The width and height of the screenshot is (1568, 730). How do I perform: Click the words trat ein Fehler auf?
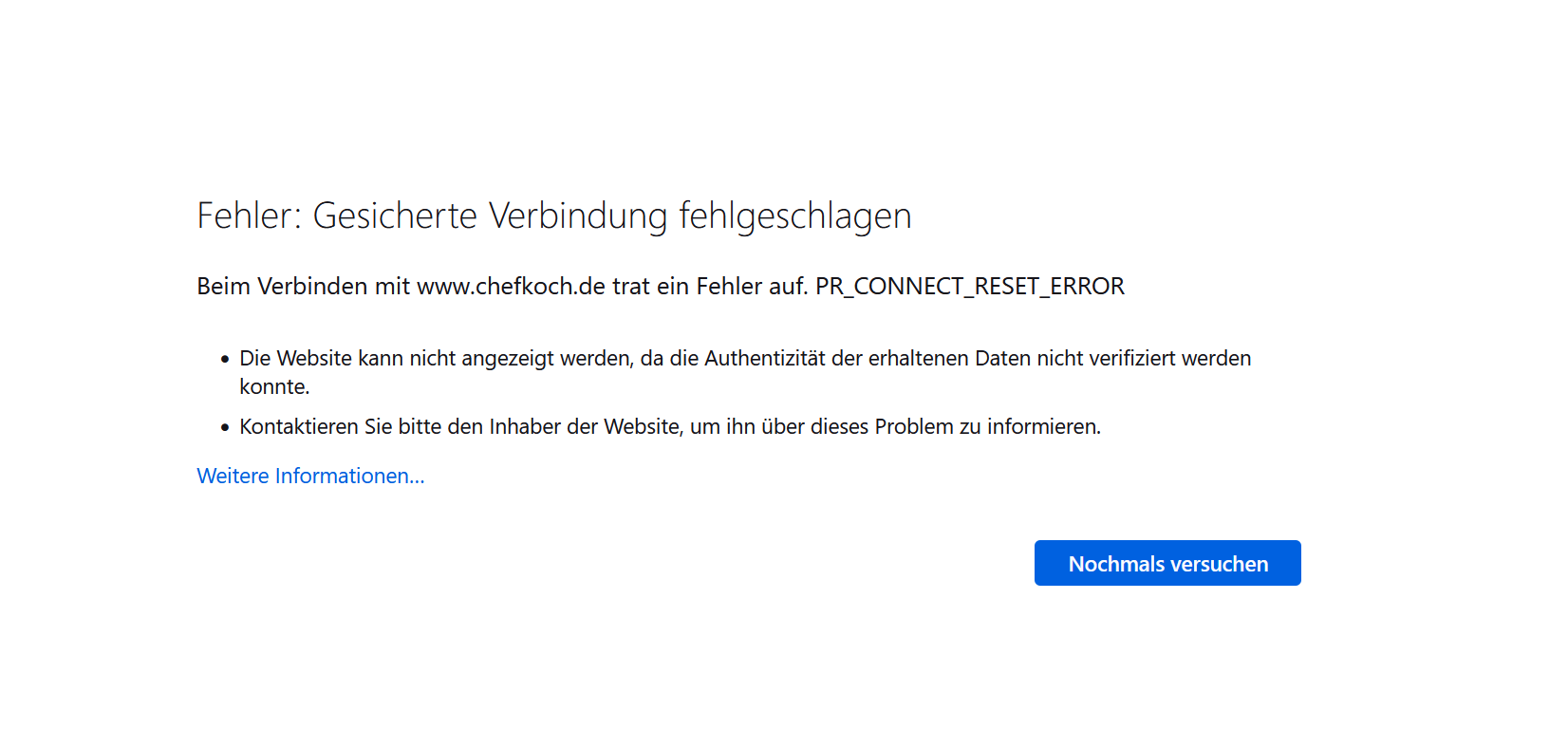pyautogui.click(x=710, y=287)
